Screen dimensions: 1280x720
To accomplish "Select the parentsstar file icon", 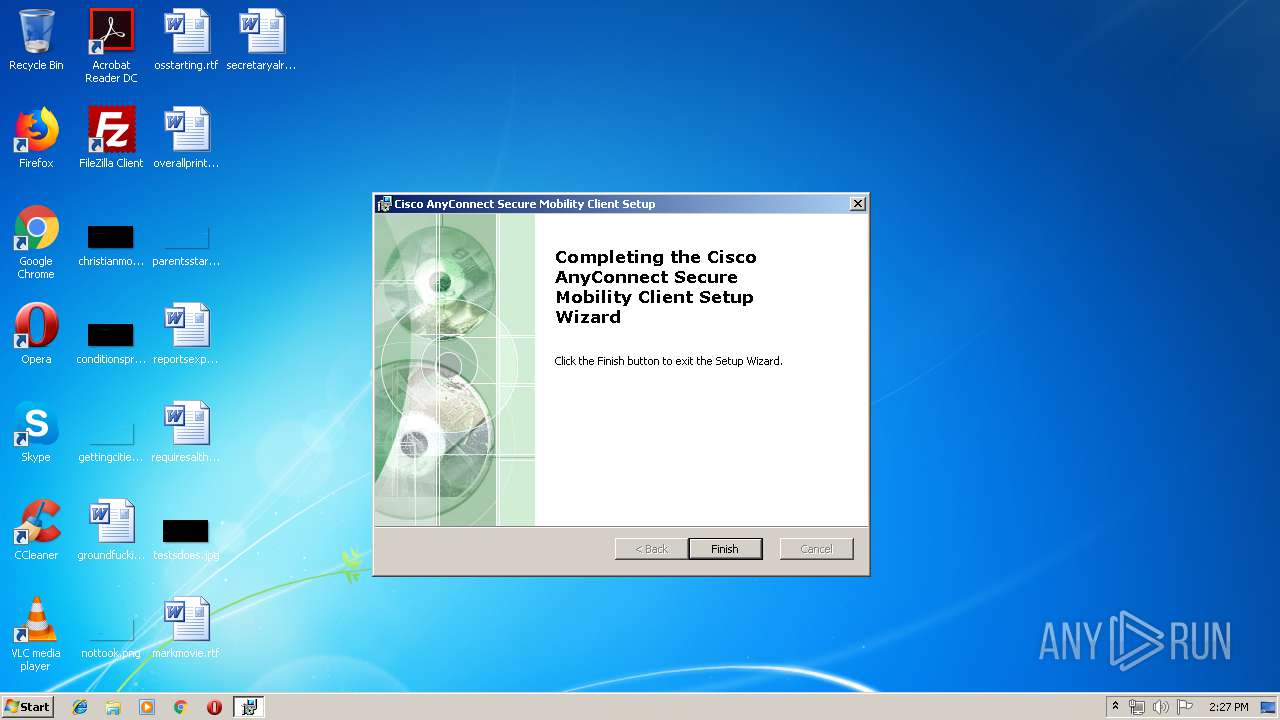I will pos(186,246).
